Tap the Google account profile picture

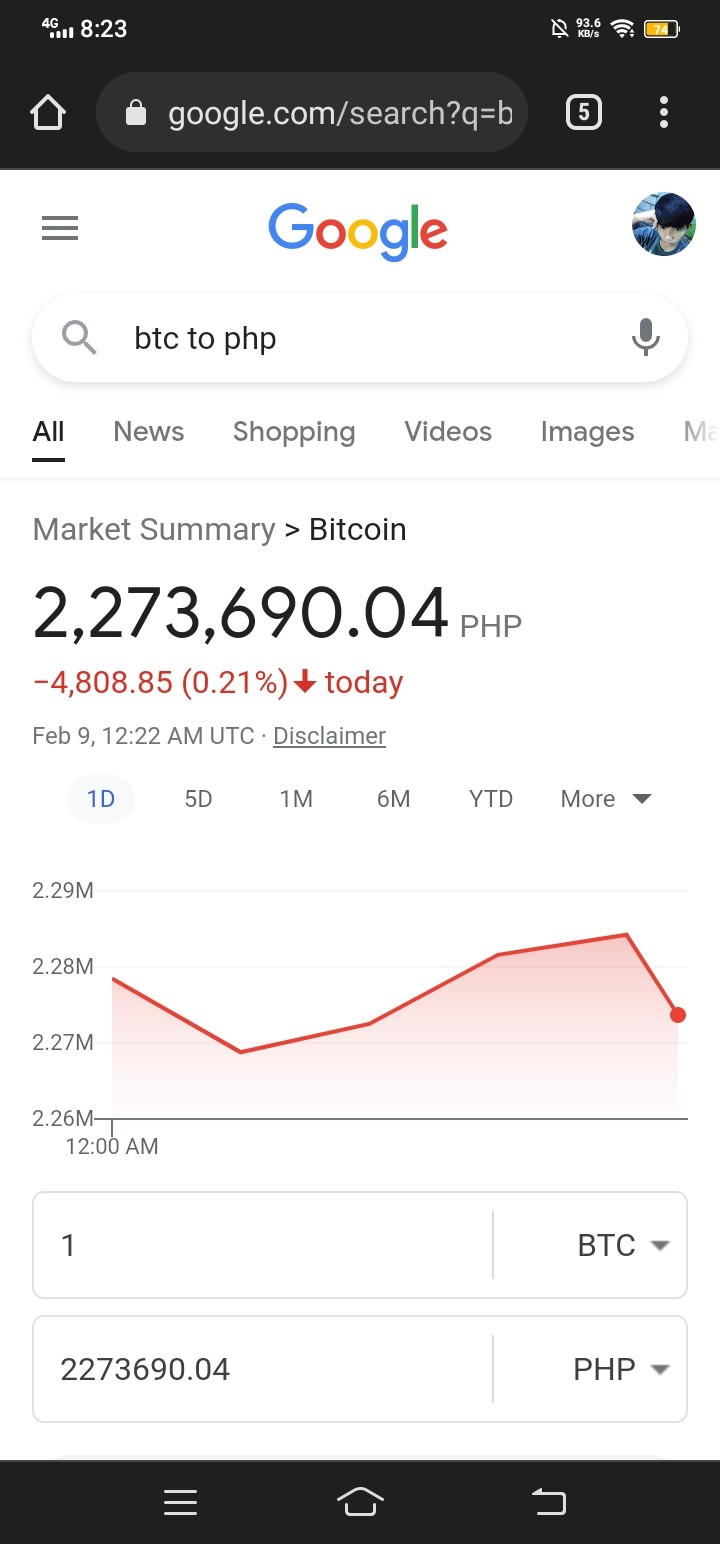coord(664,225)
